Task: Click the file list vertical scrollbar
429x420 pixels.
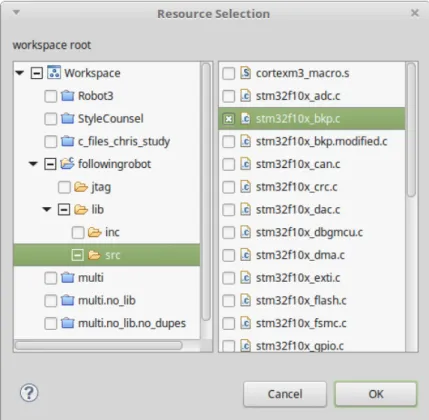Action: tap(412, 130)
